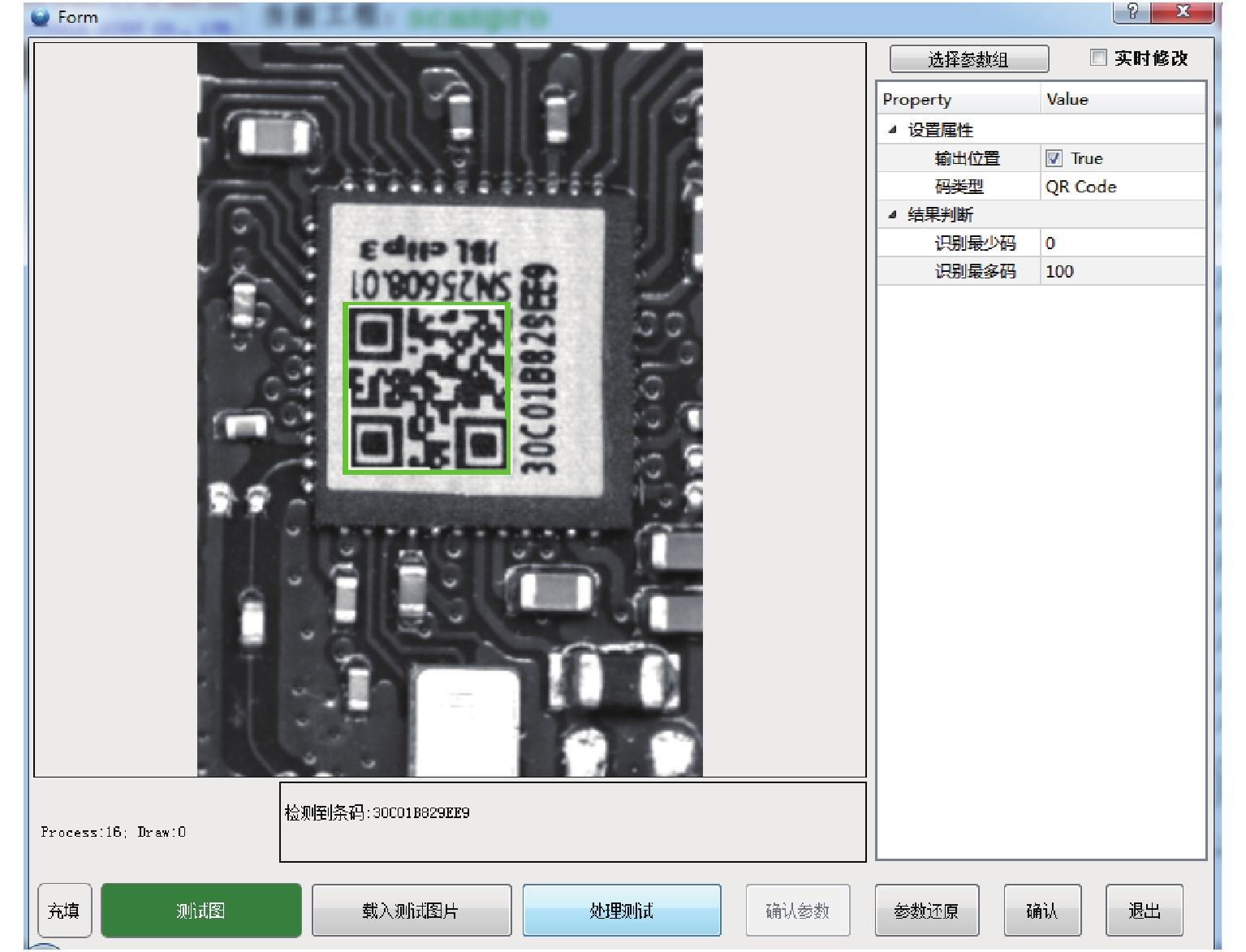The height and width of the screenshot is (952, 1246).
Task: Click the Process:16; Draw:0 status text
Action: [114, 832]
